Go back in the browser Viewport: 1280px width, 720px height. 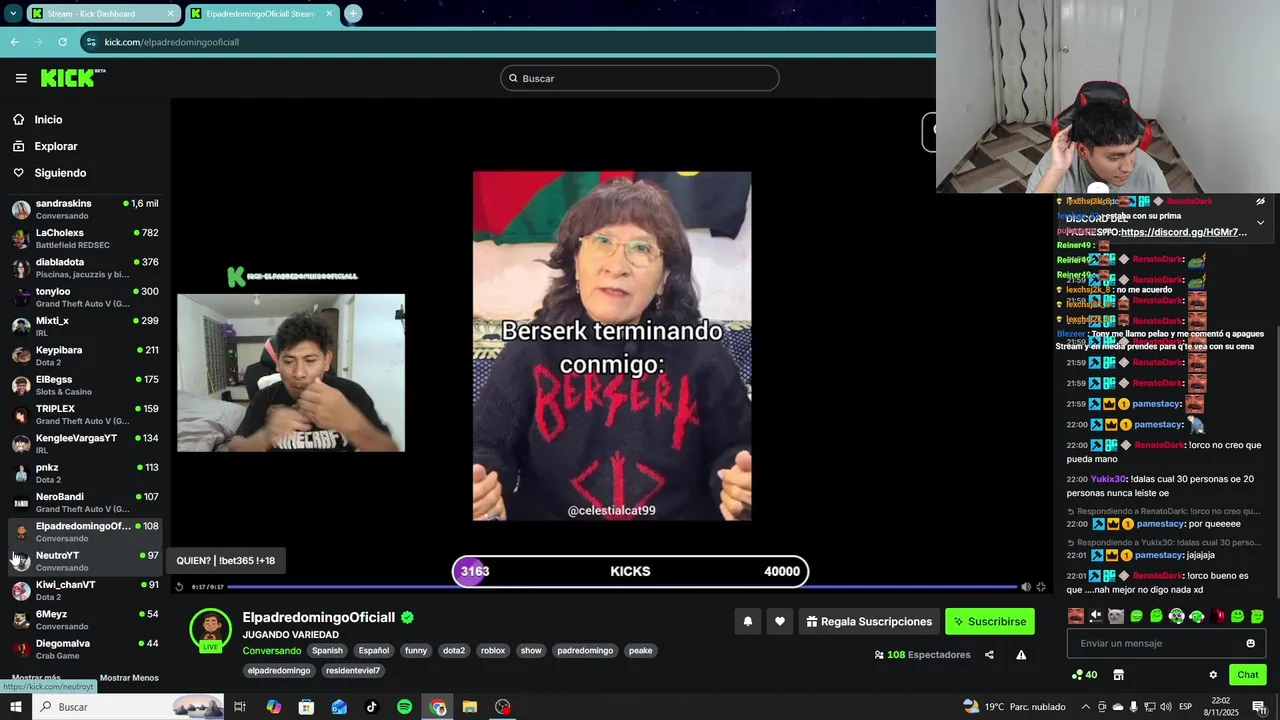point(14,42)
